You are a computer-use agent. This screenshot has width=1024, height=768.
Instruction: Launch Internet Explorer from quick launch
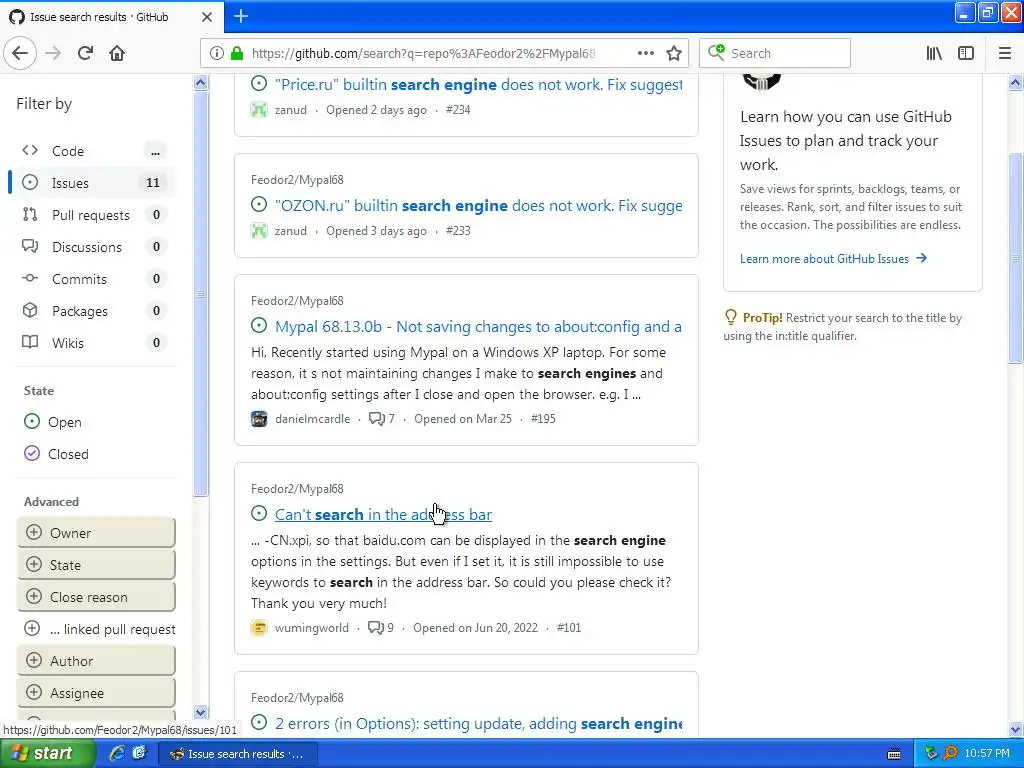pos(118,753)
